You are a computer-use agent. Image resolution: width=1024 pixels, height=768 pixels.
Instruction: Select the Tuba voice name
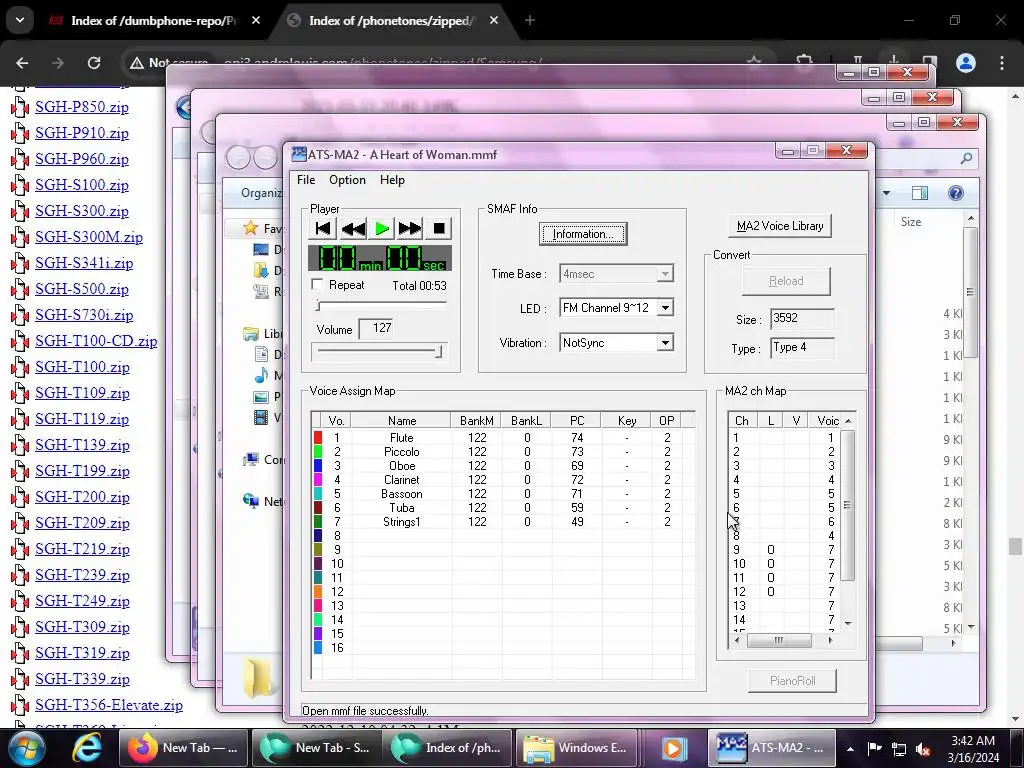402,507
